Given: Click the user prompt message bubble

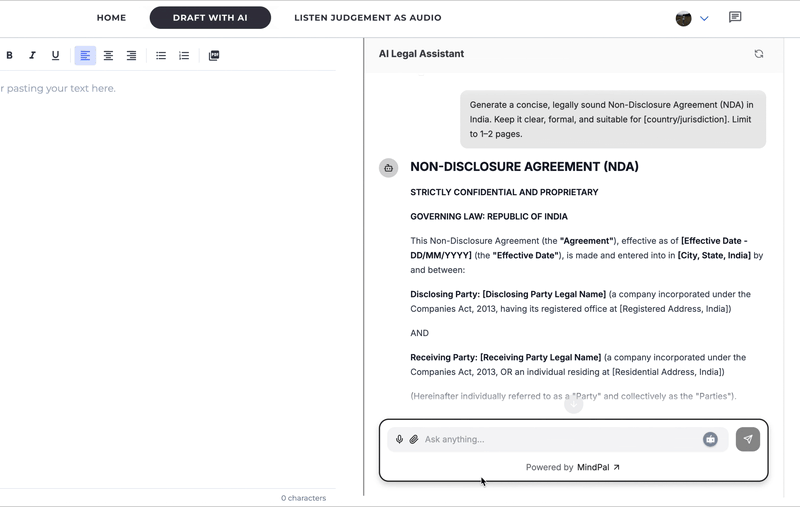Looking at the screenshot, I should (613, 119).
